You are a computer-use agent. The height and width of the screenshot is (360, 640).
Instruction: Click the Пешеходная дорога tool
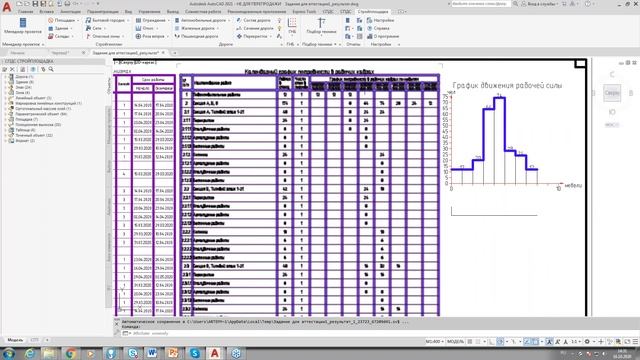tap(197, 36)
